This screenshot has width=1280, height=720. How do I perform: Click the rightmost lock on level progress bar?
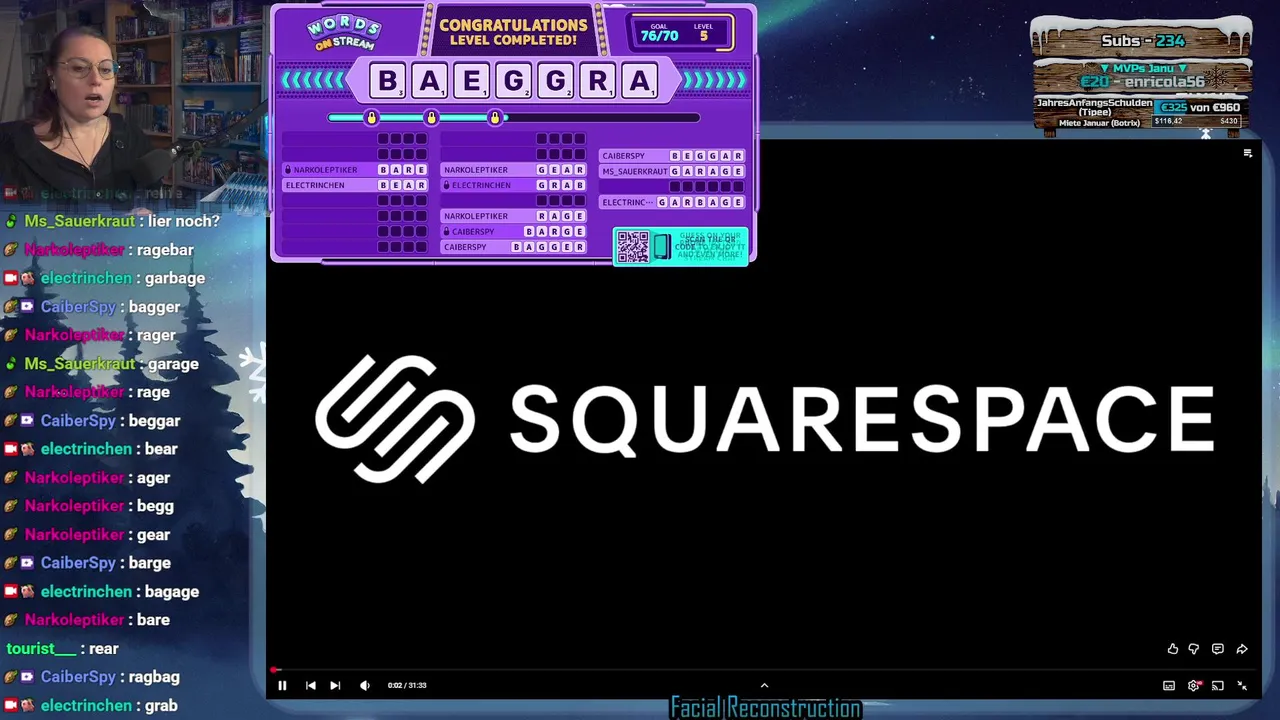[x=494, y=118]
